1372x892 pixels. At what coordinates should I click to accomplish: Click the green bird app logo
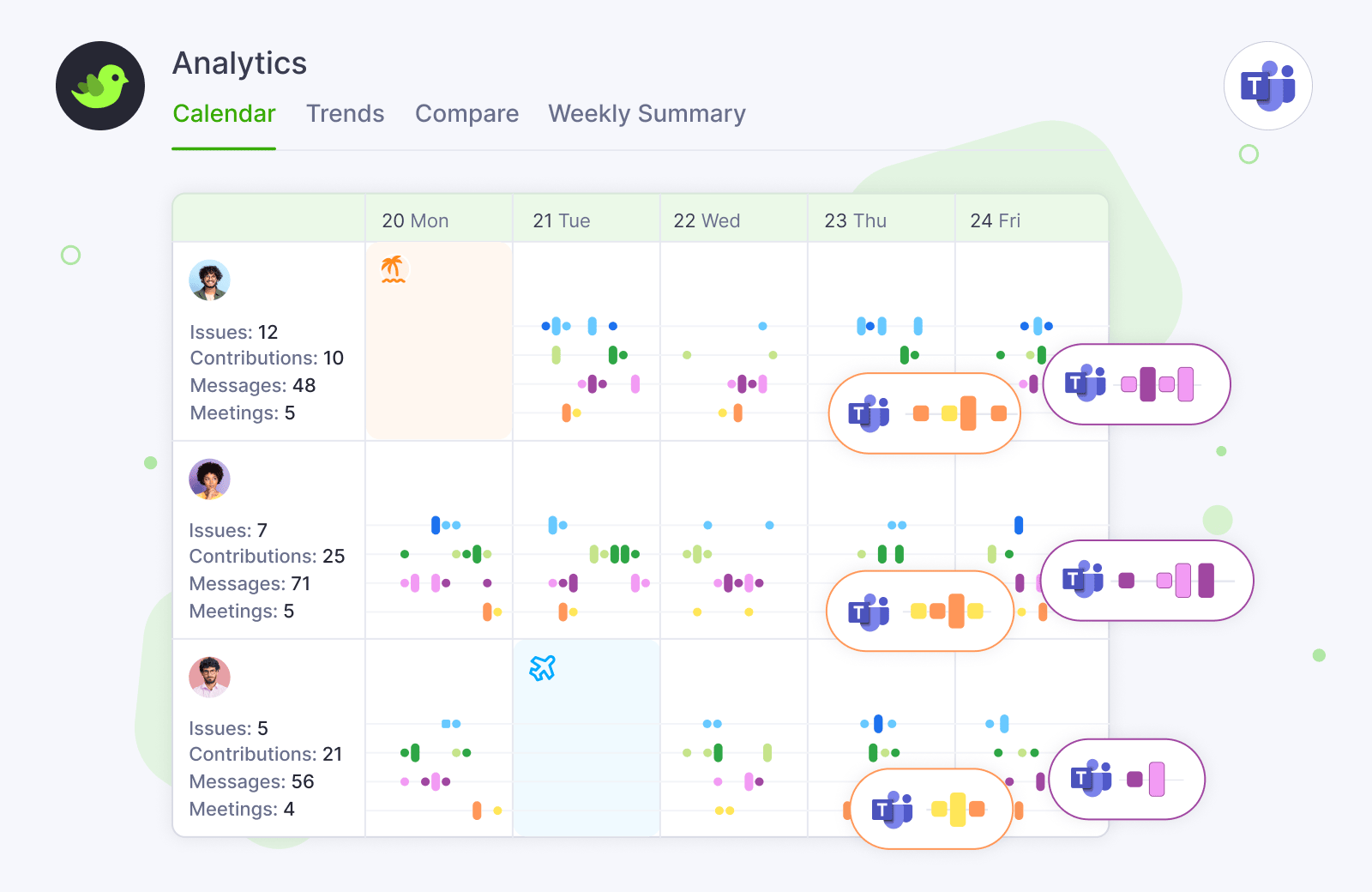point(100,86)
